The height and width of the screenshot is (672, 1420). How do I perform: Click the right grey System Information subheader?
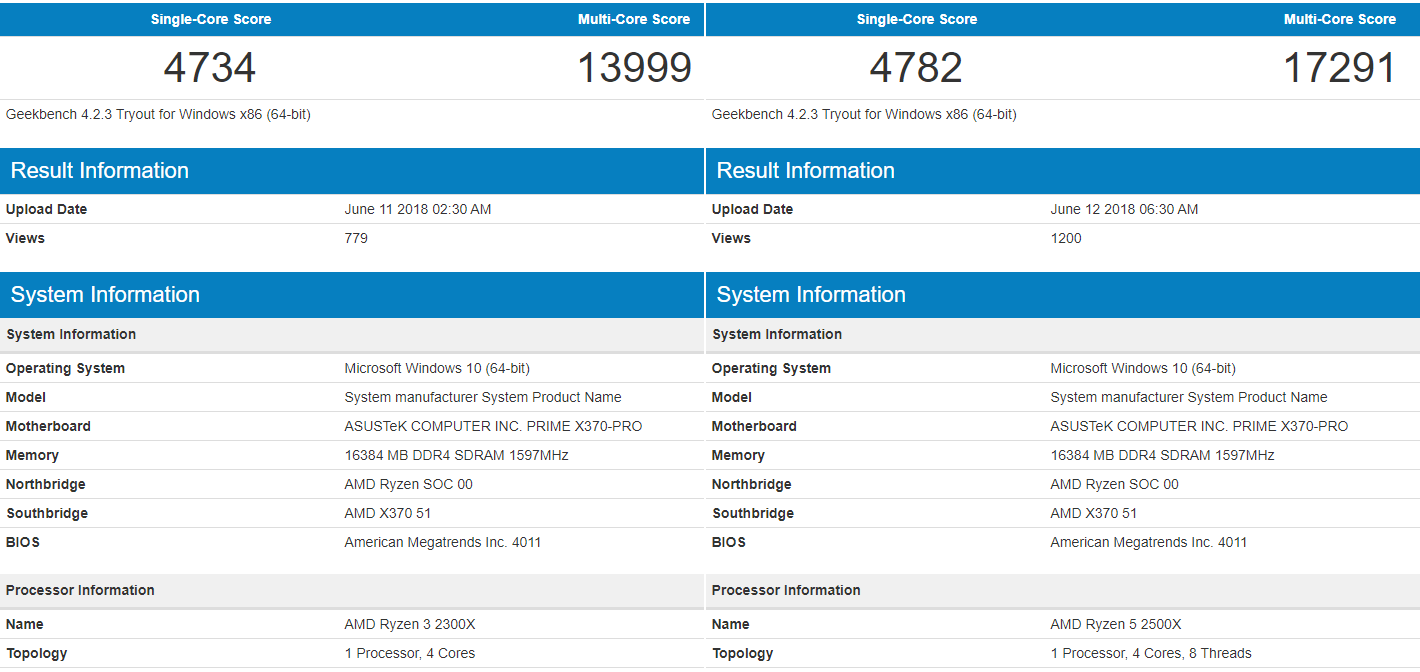pyautogui.click(x=1063, y=334)
